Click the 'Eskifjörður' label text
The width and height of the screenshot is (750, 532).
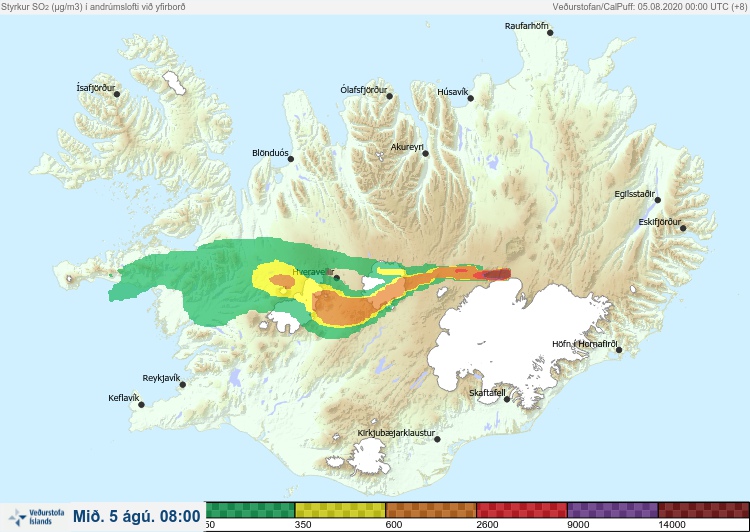pyautogui.click(x=660, y=222)
